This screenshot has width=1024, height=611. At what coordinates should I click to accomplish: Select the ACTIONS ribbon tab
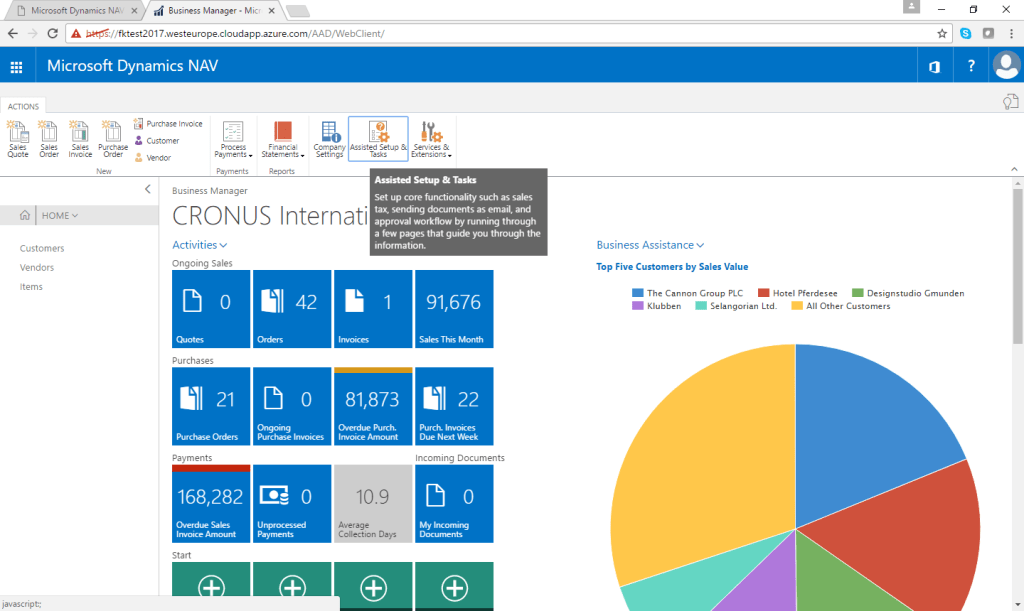[x=24, y=106]
